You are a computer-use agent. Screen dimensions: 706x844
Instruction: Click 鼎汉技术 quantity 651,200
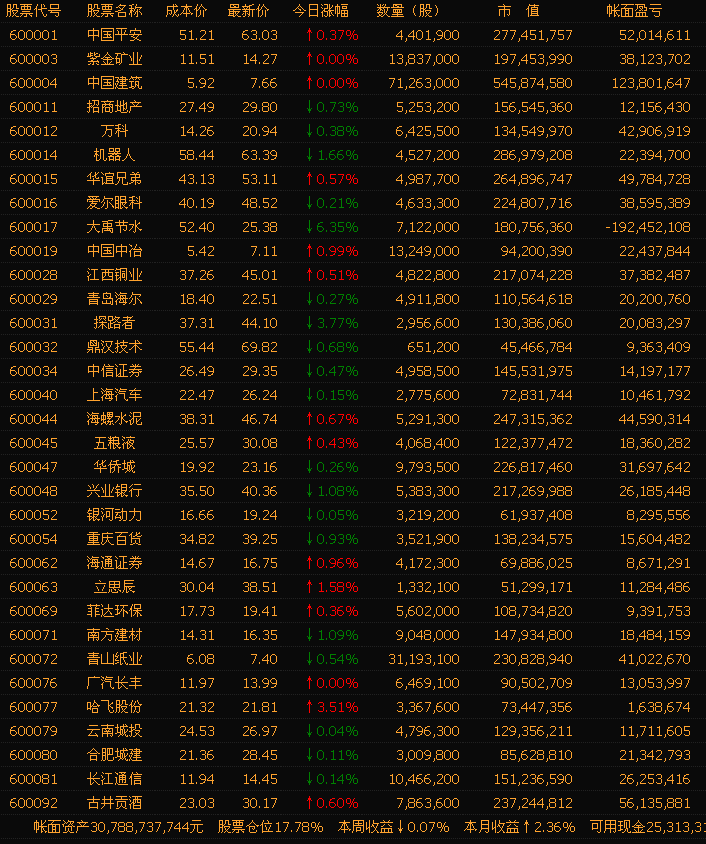[x=433, y=347]
